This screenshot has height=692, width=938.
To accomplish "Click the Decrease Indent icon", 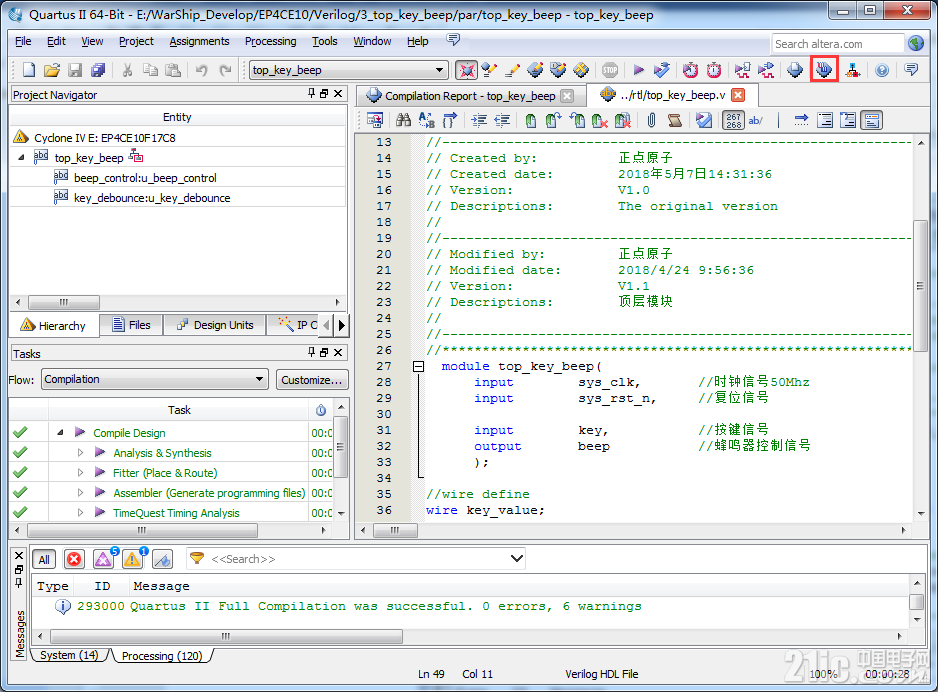I will [x=502, y=120].
